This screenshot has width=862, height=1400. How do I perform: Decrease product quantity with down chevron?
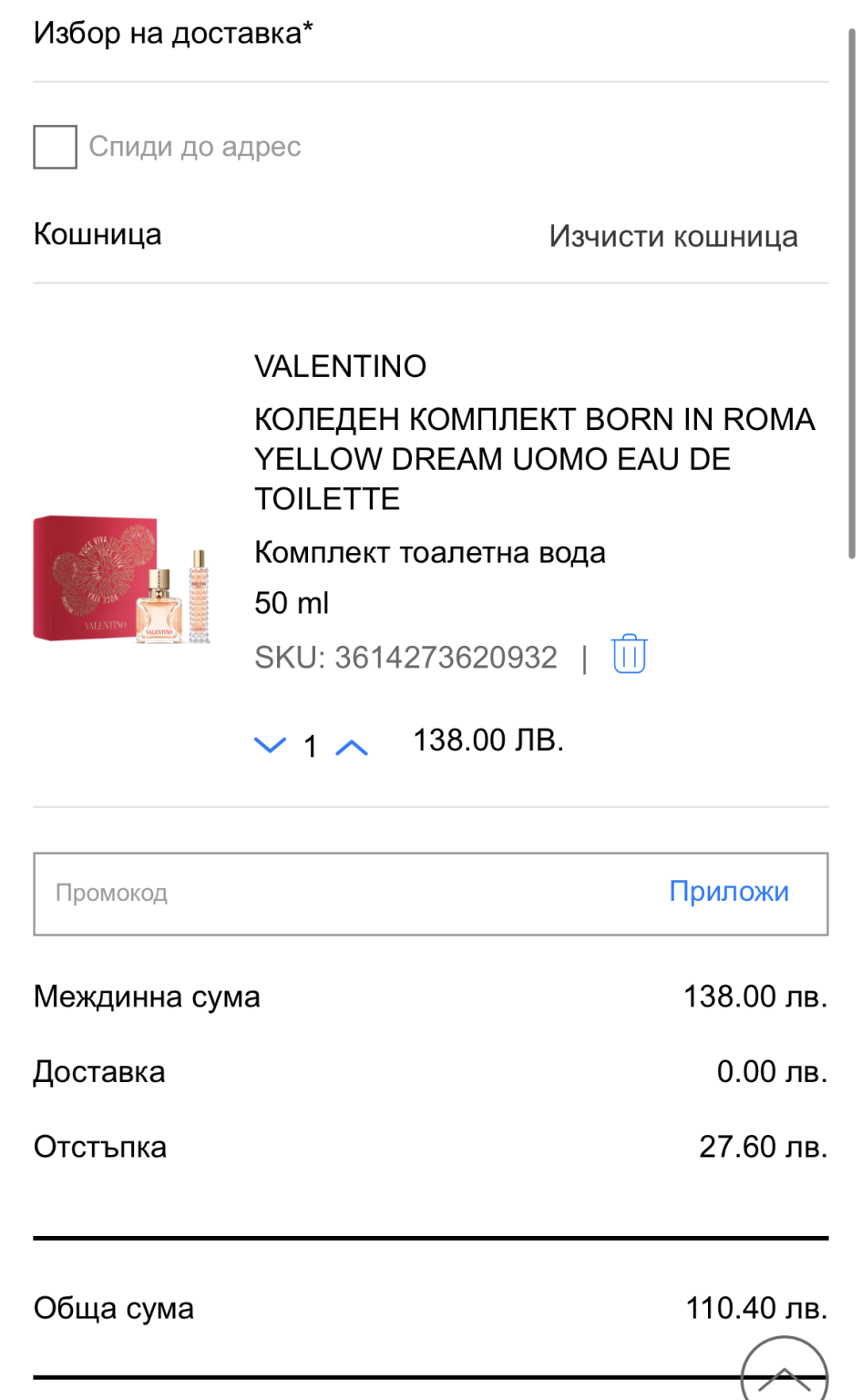click(x=270, y=745)
